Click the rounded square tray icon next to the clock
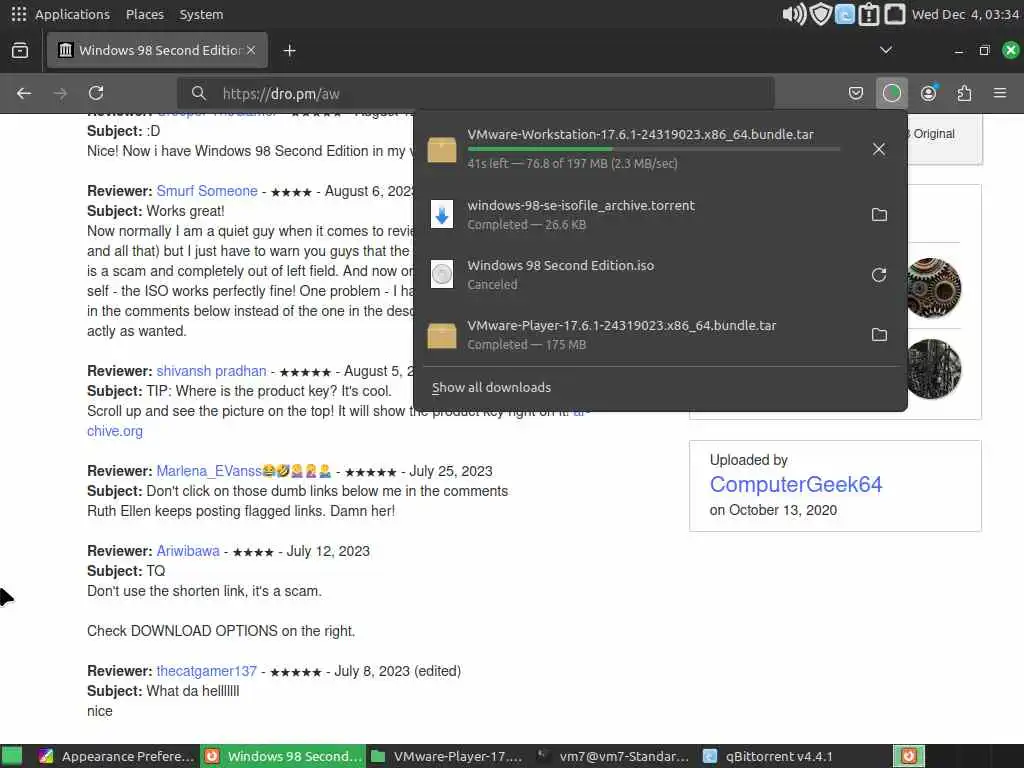Viewport: 1024px width, 768px height. coord(895,14)
